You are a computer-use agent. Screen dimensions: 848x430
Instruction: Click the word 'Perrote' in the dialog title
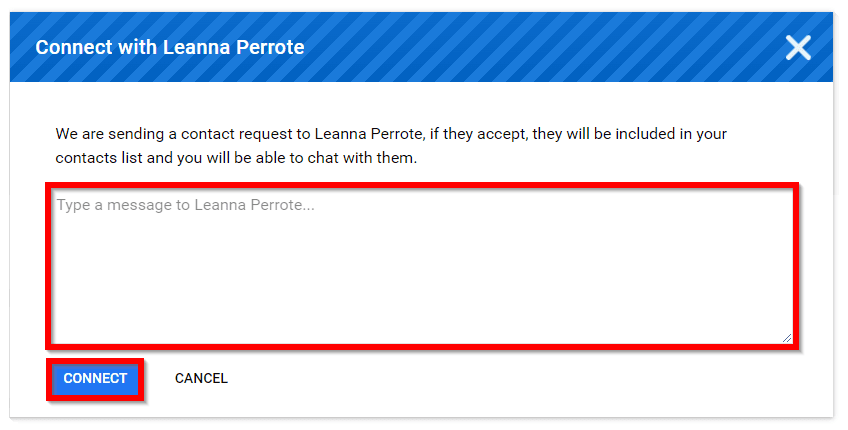270,47
